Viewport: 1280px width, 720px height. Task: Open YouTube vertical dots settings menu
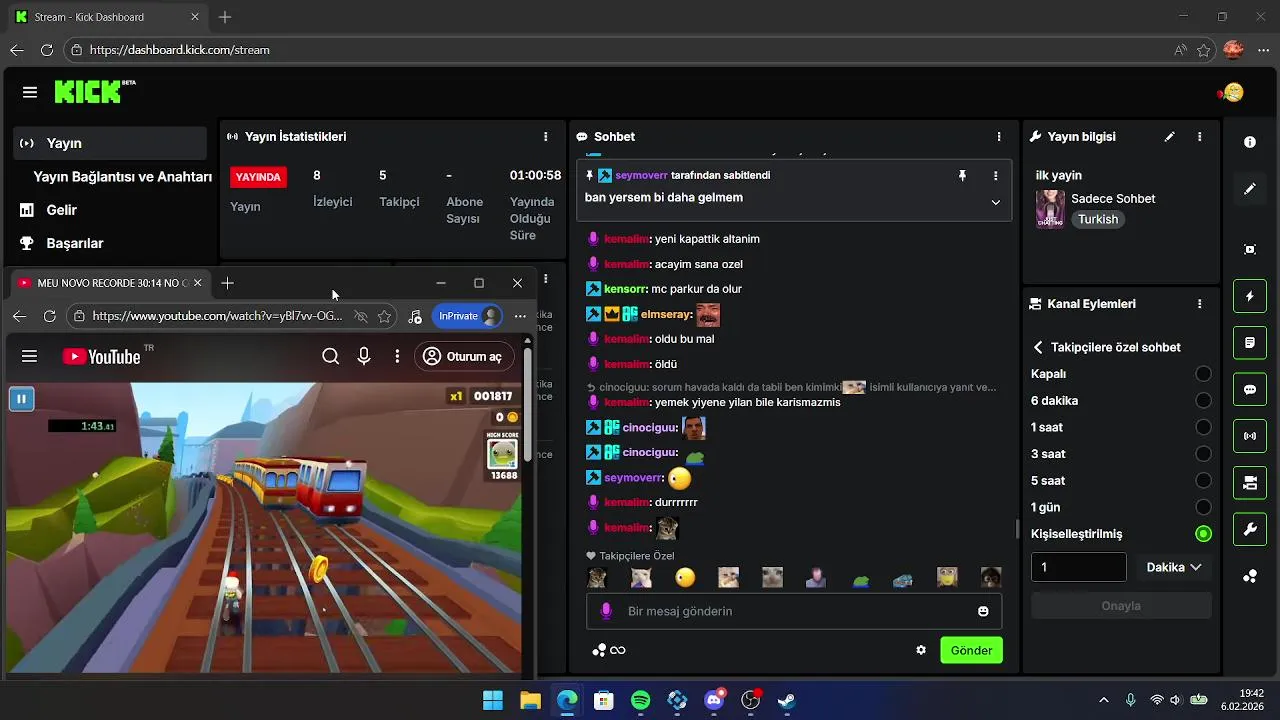click(x=397, y=356)
